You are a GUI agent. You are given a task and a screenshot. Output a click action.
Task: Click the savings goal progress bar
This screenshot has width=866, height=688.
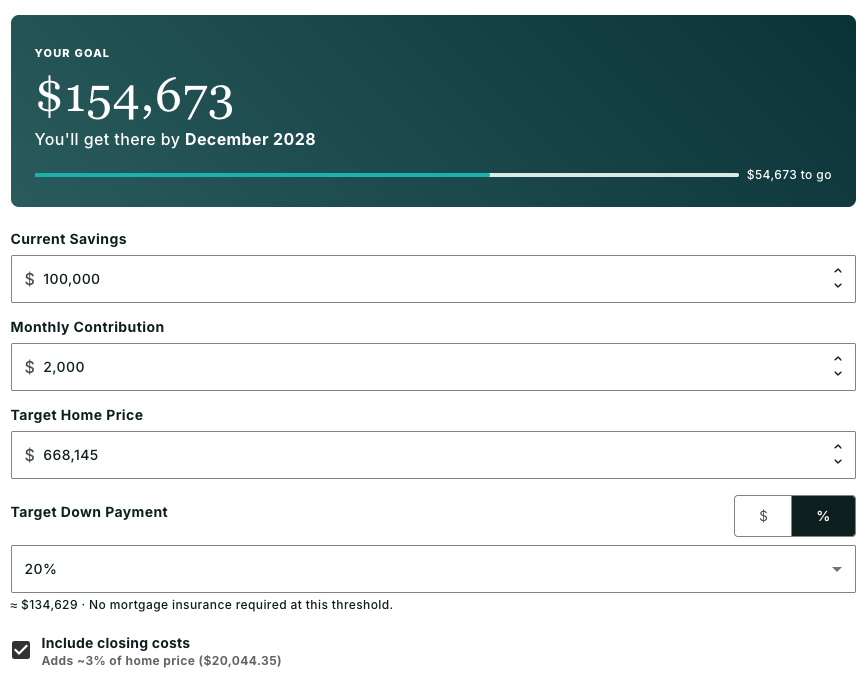coord(387,175)
